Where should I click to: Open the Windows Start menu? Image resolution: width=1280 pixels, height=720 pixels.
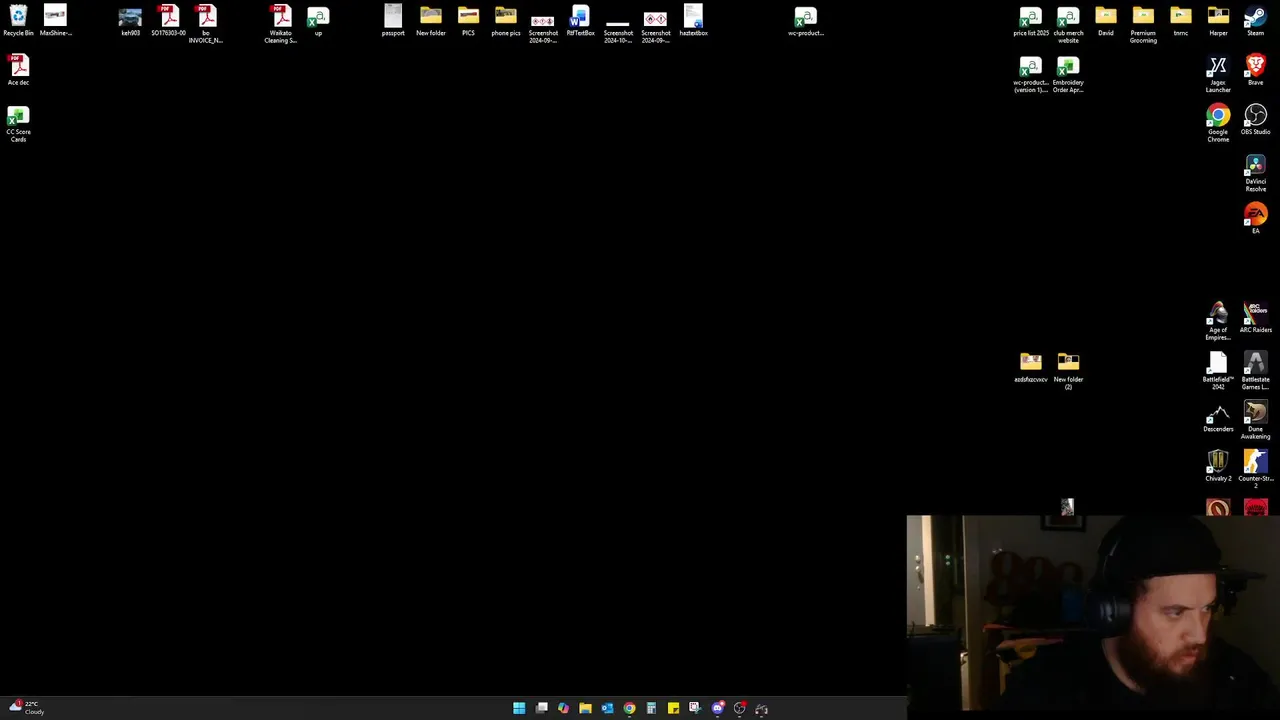point(519,708)
